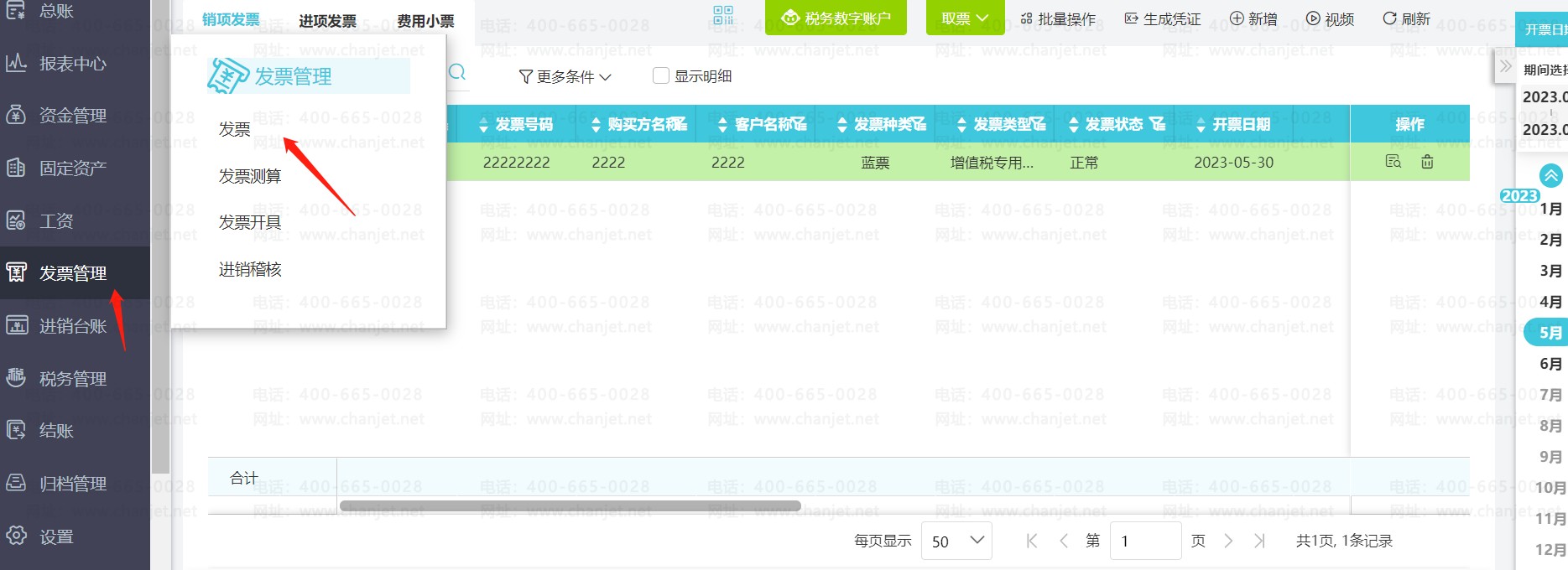
Task: Toggle the 显示明细 checkbox
Action: (661, 75)
